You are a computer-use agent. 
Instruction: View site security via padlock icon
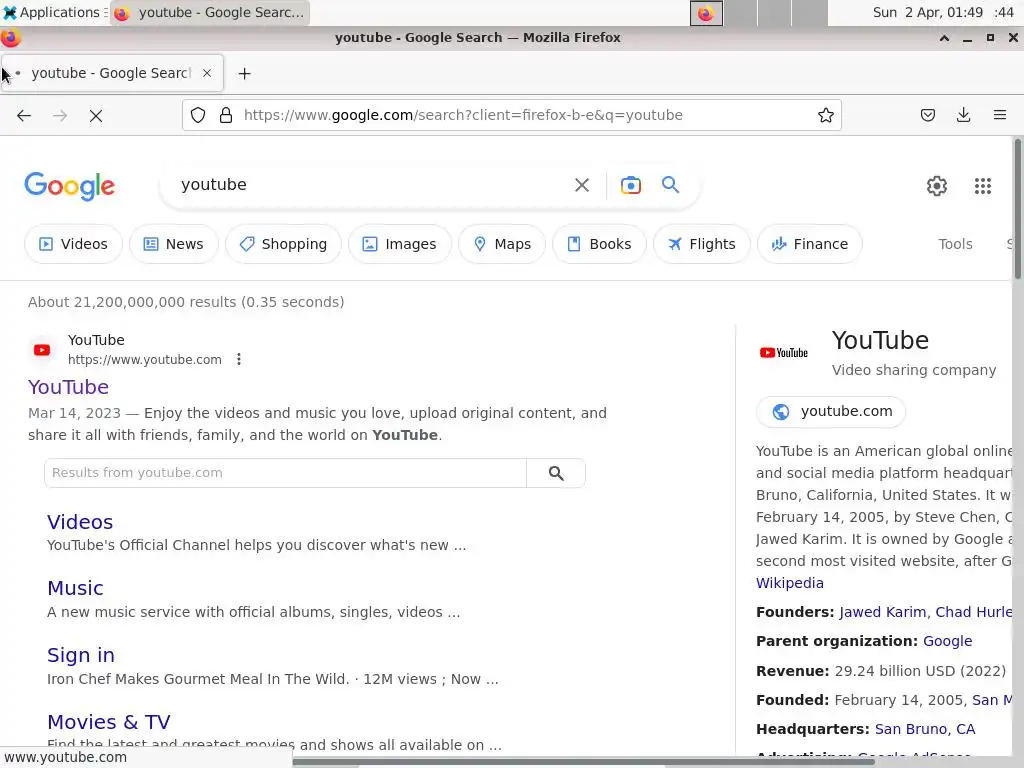(226, 116)
